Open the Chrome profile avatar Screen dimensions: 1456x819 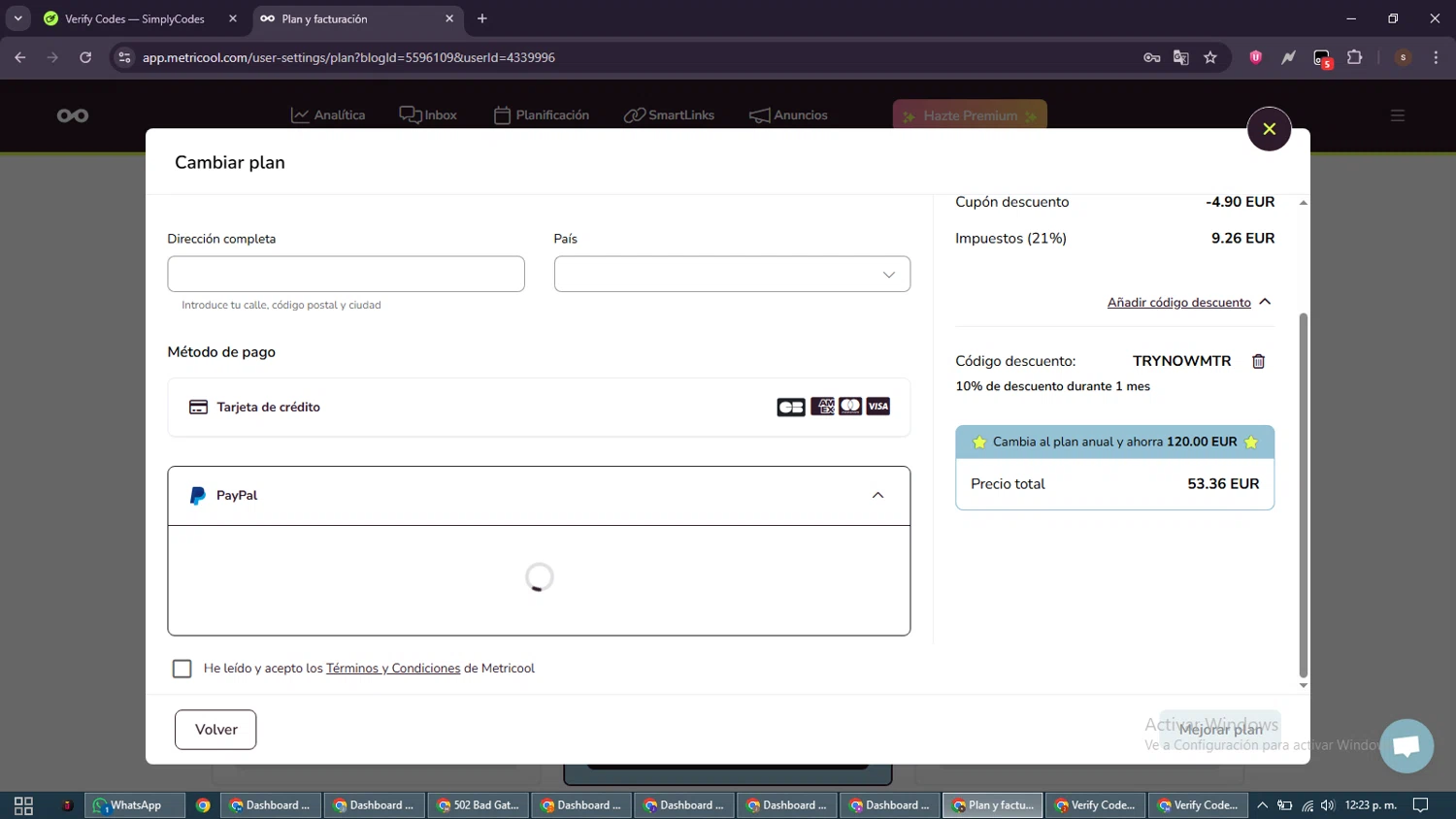pyautogui.click(x=1403, y=57)
